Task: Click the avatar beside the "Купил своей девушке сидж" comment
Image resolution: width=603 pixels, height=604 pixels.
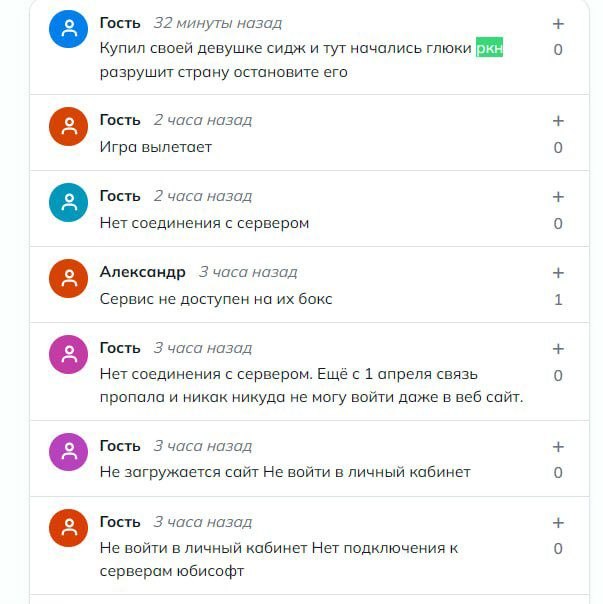Action: coord(69,29)
